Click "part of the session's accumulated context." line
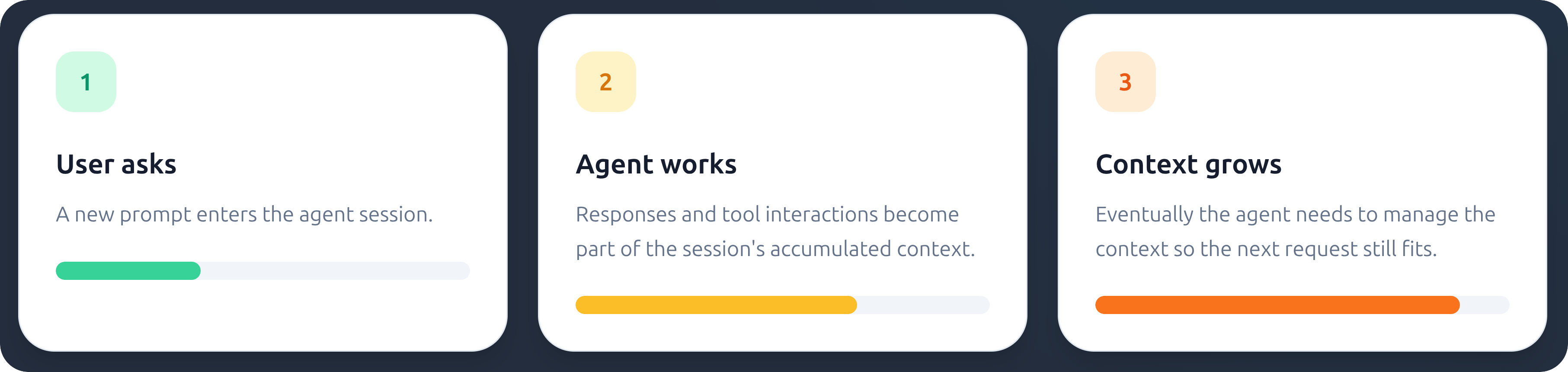This screenshot has height=372, width=1568. pyautogui.click(x=775, y=249)
